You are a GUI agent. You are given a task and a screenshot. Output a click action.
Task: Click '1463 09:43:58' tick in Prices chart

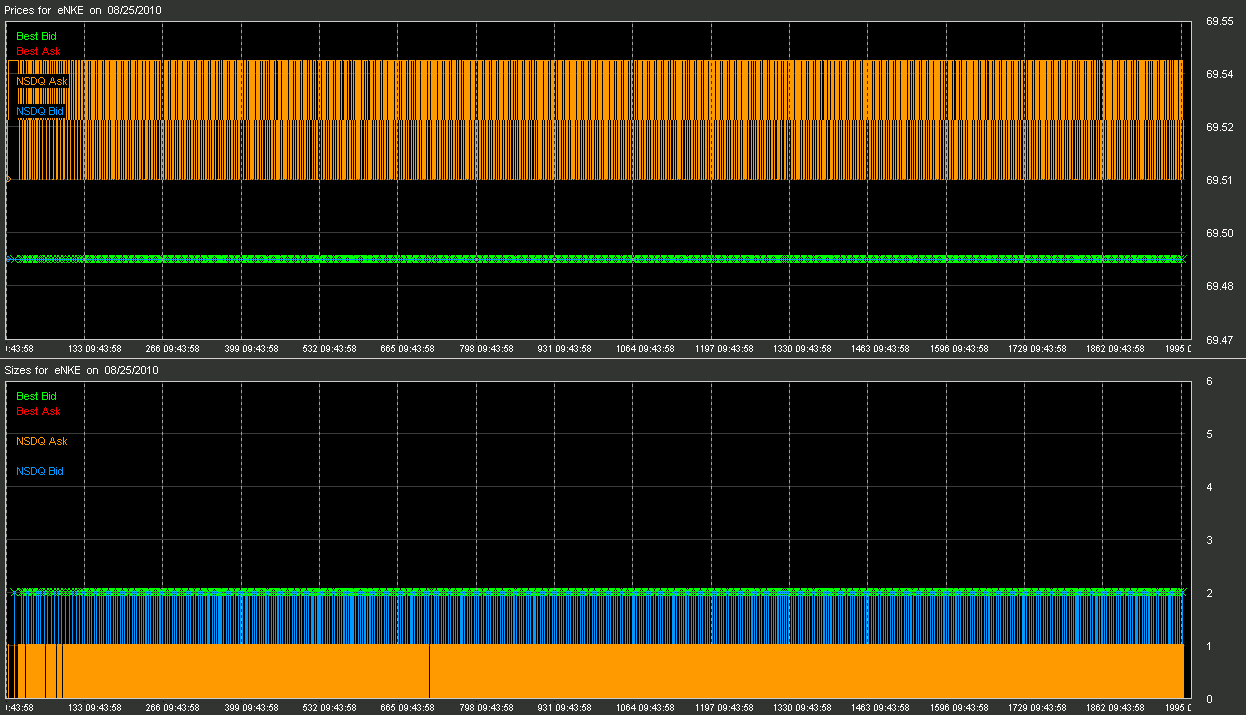880,349
